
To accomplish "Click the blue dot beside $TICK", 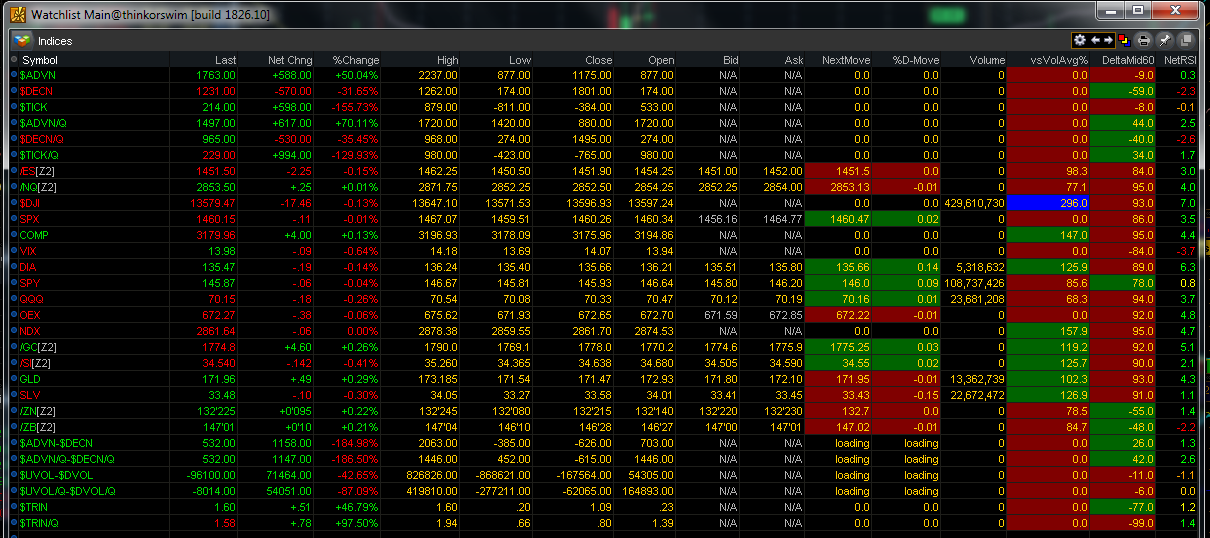I will [x=13, y=107].
